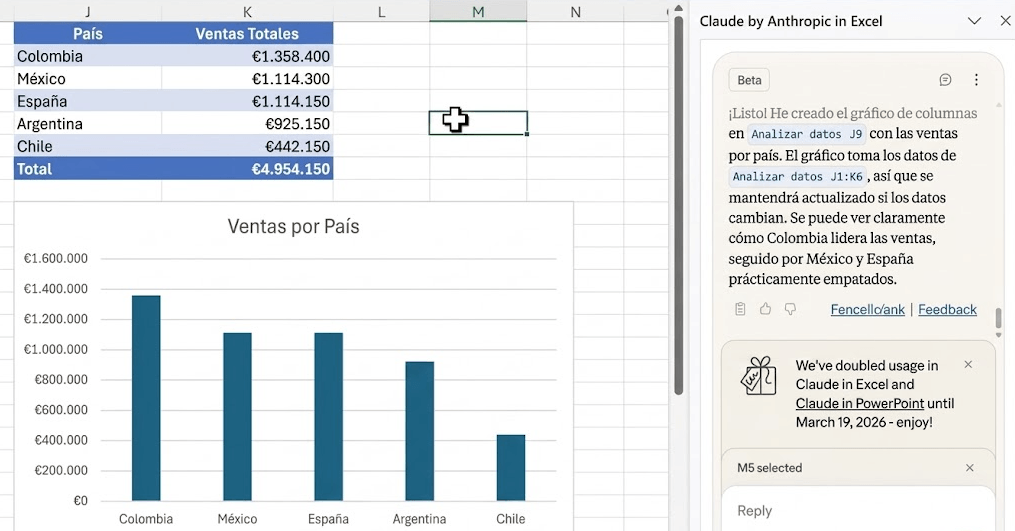Click the spreadsheet scrollbar up arrow
The width and height of the screenshot is (1015, 531).
pyautogui.click(x=678, y=8)
